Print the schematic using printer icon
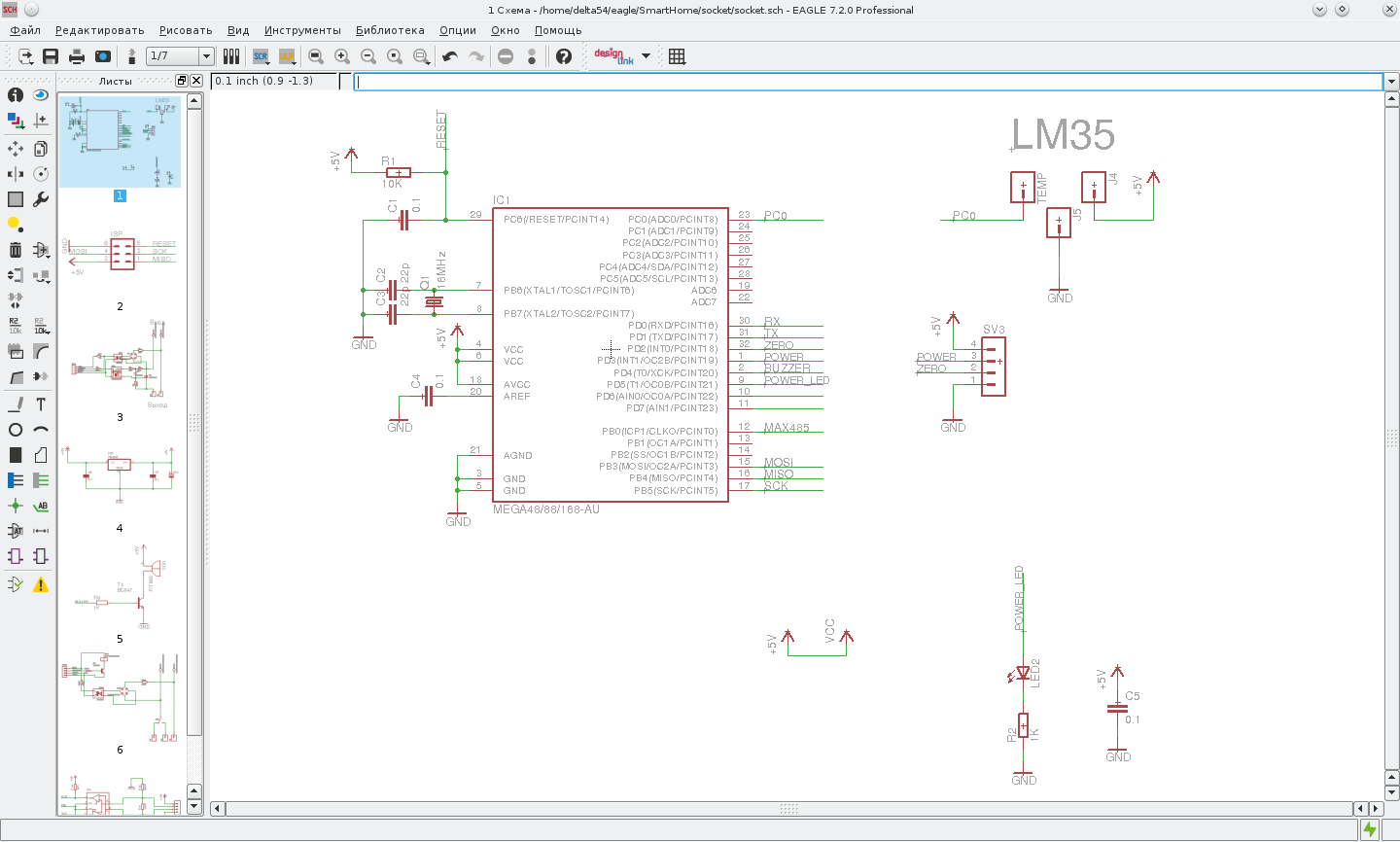This screenshot has width=1400, height=842. point(77,56)
